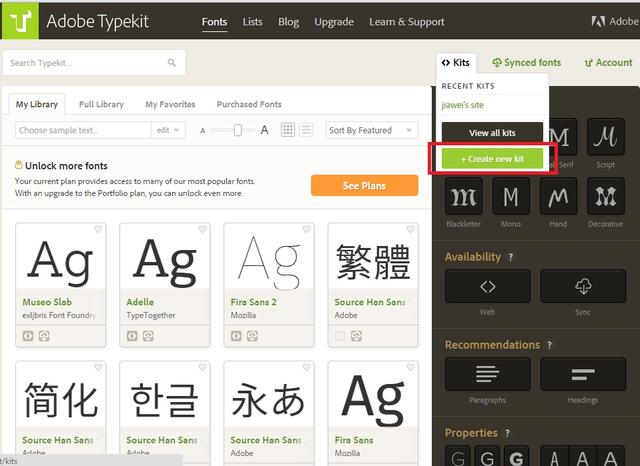Click sync icon on Source Han Sans Adobe card
This screenshot has width=640, height=466.
357,336
